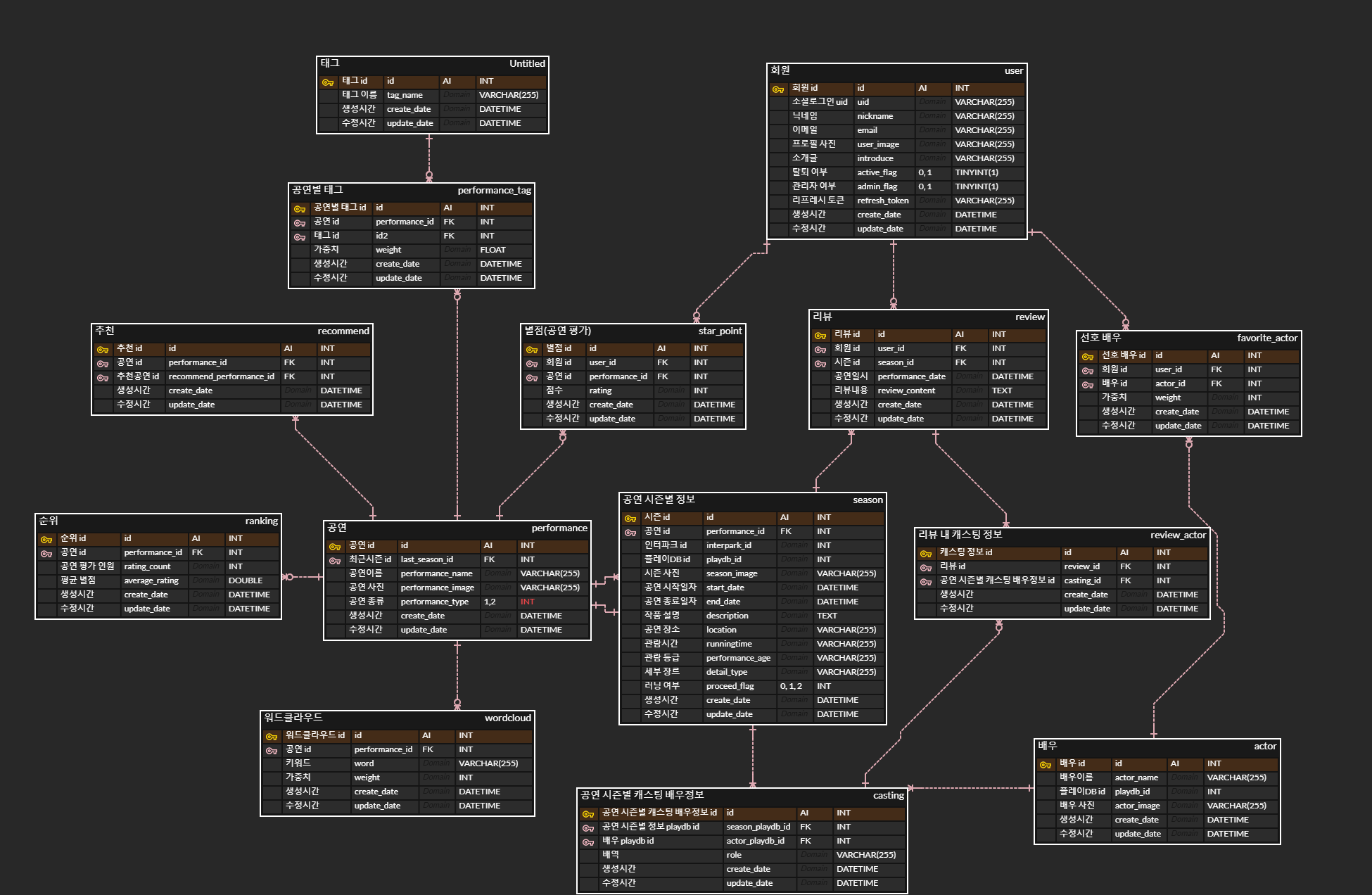Click the foreign key icon next to 최근시즌 id
The width and height of the screenshot is (1372, 895).
click(x=335, y=561)
